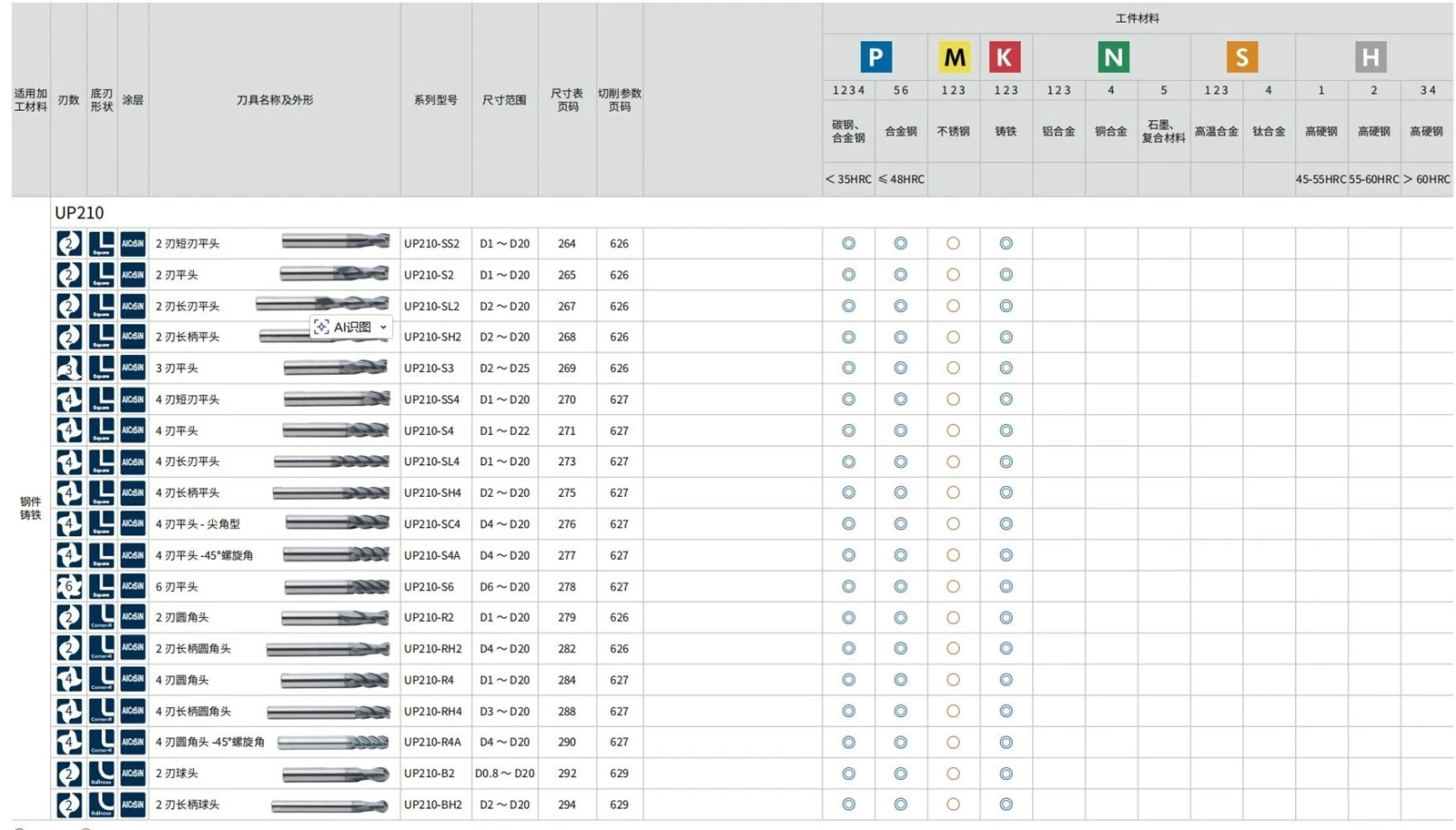Click the UP210-SL4 series model text
Viewport: 1456px width, 830px height.
(x=432, y=462)
